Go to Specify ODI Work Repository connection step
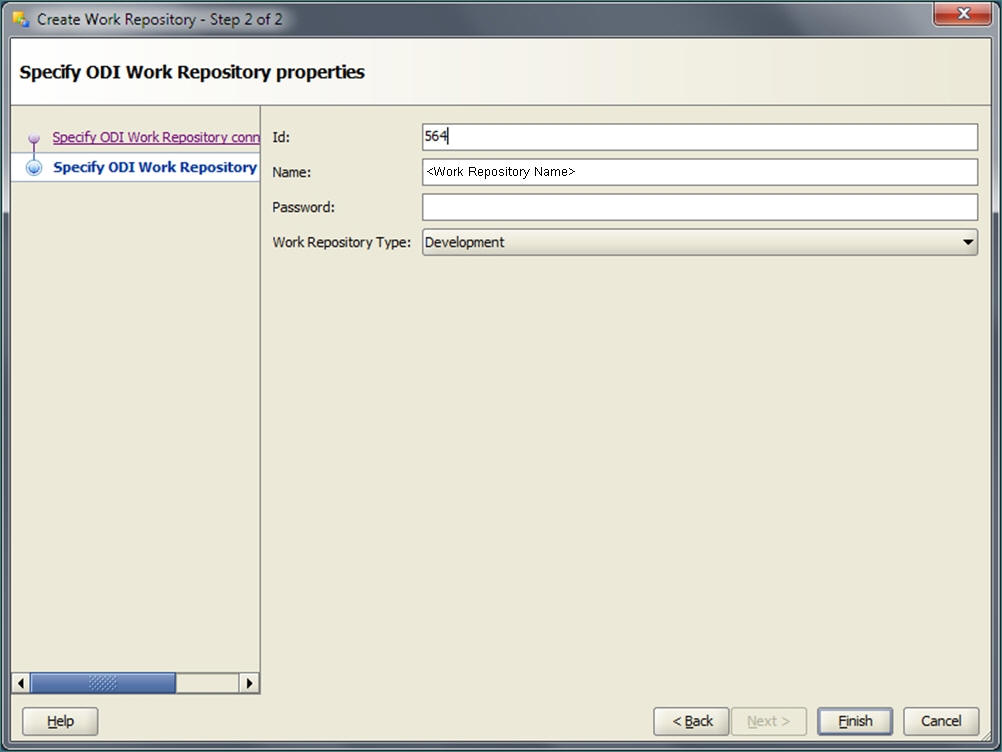The image size is (1002, 752). (156, 137)
